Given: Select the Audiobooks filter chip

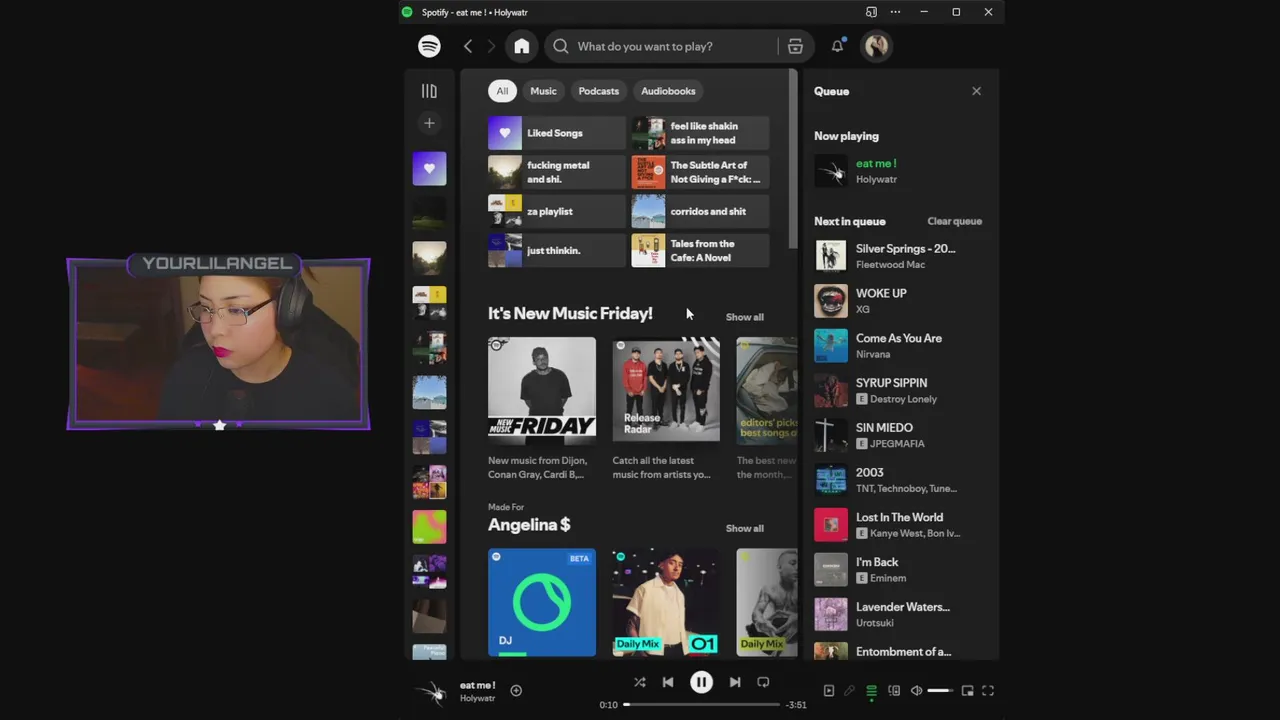Looking at the screenshot, I should coord(668,91).
